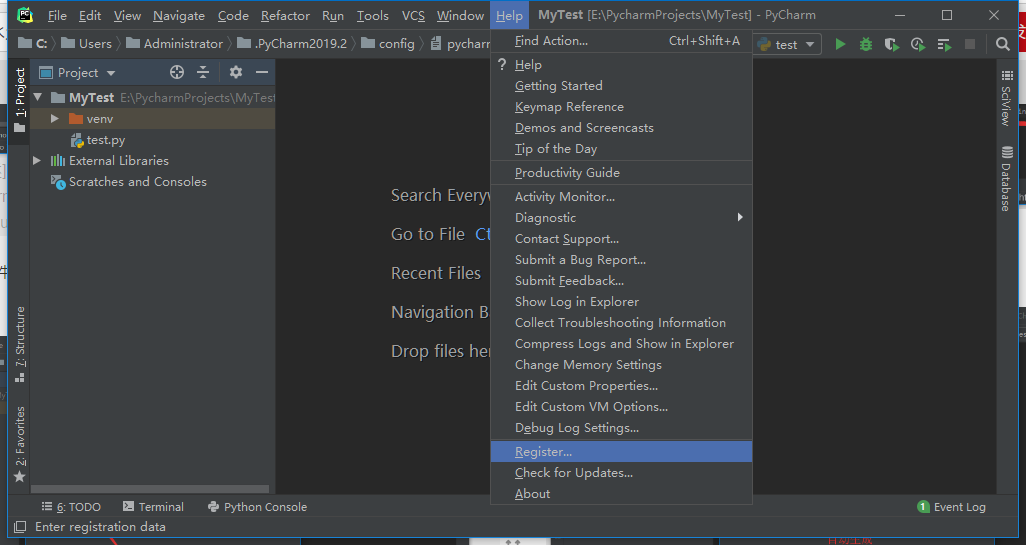Open the Python Console tool window

(257, 506)
